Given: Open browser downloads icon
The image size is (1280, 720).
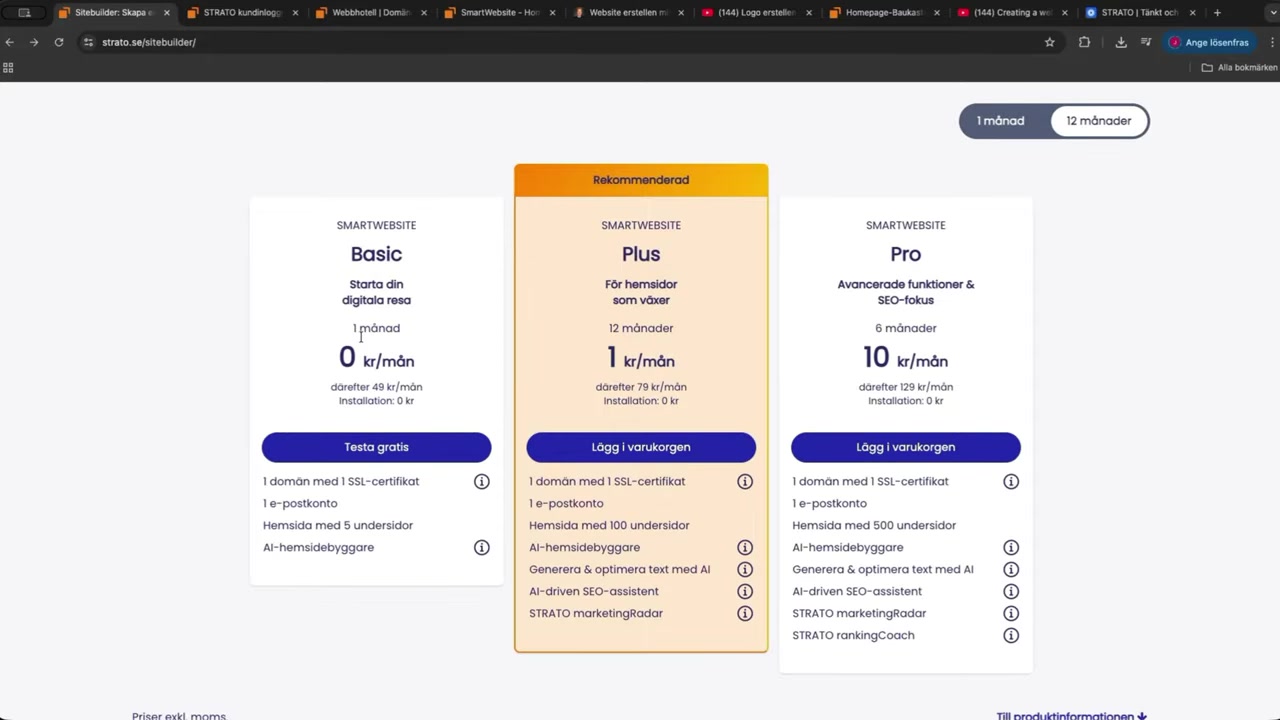Looking at the screenshot, I should coord(1120,42).
